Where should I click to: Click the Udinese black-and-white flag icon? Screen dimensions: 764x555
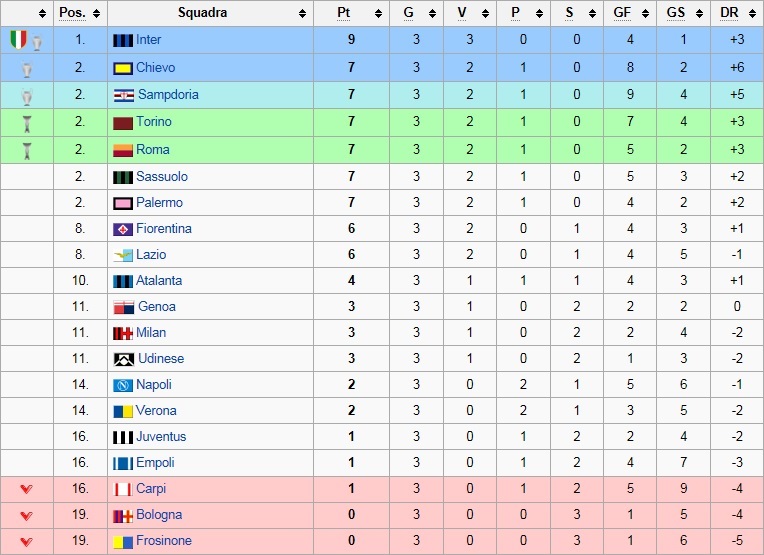pos(124,359)
